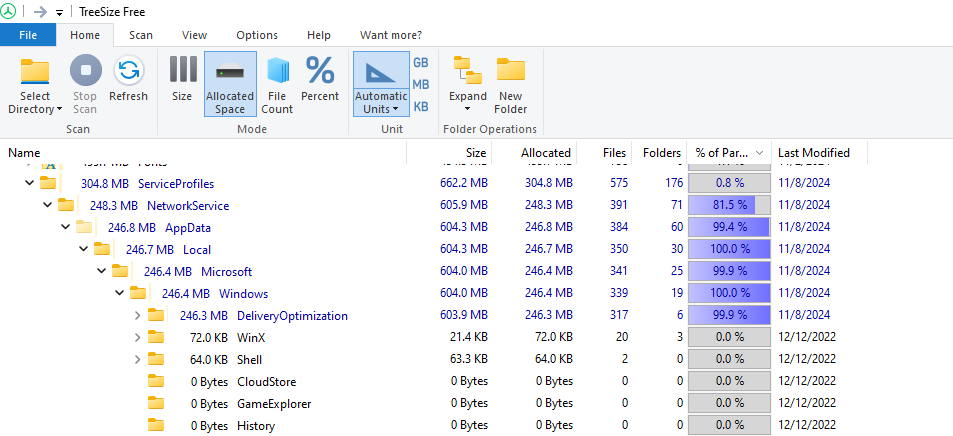
Task: Select the DeliveryOptimization row name
Action: coord(292,316)
